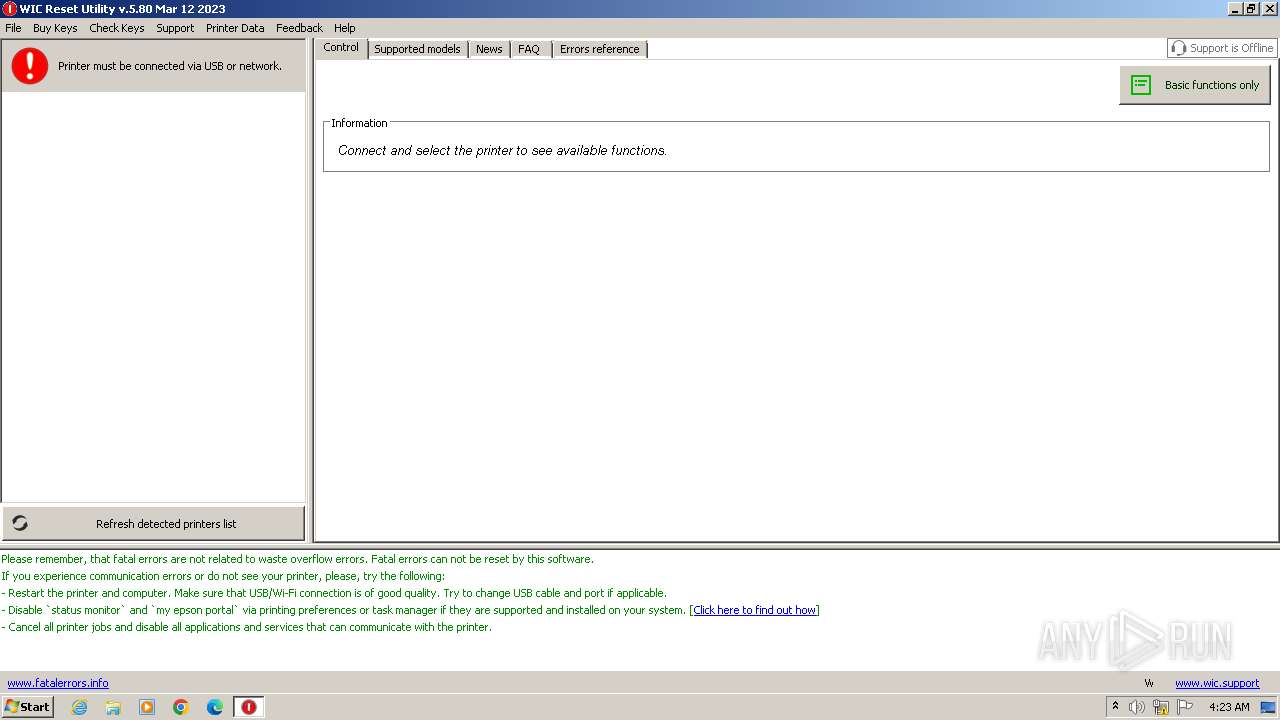Switch to the Errors reference tab

pyautogui.click(x=599, y=49)
